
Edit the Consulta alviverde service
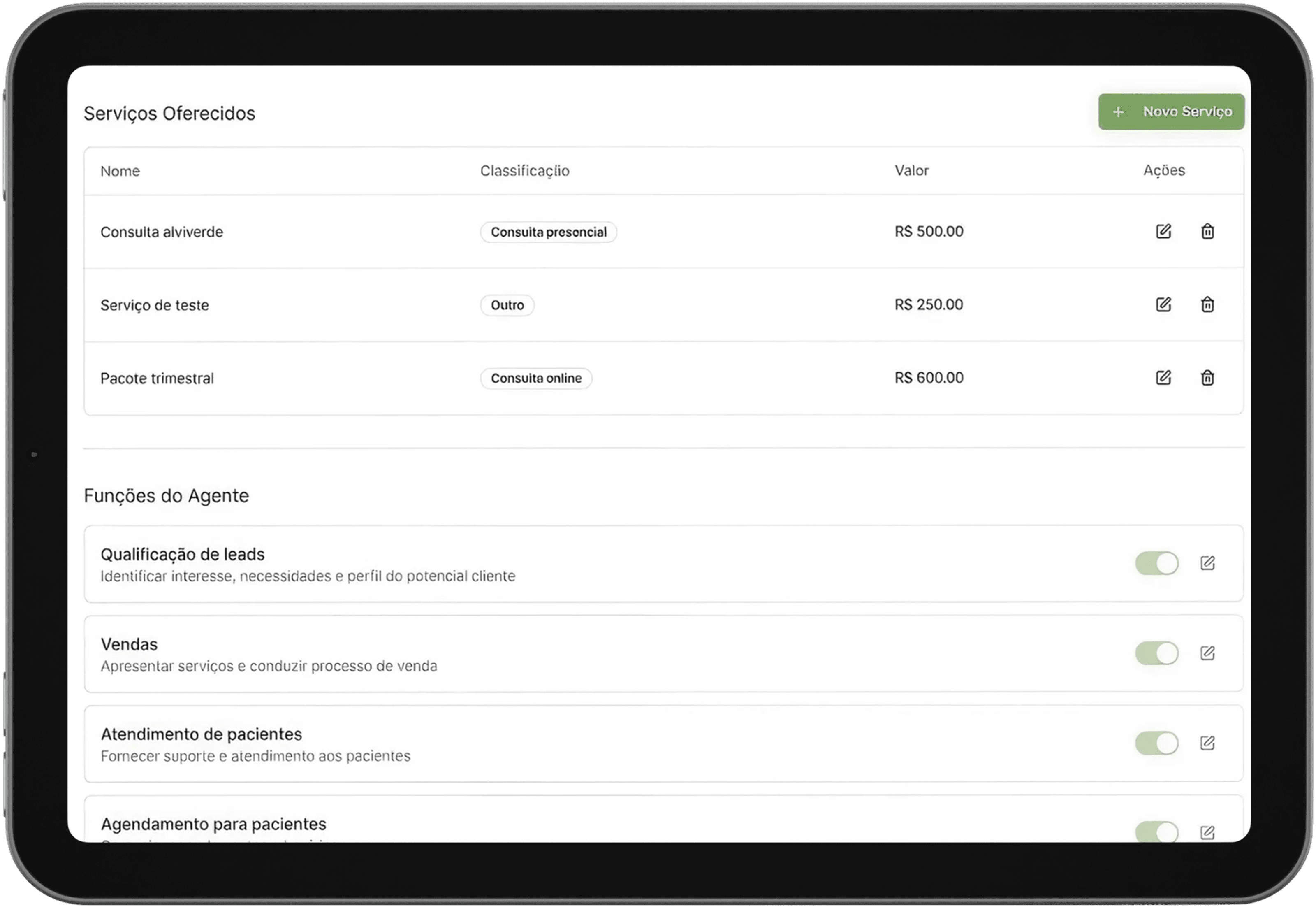1163,232
